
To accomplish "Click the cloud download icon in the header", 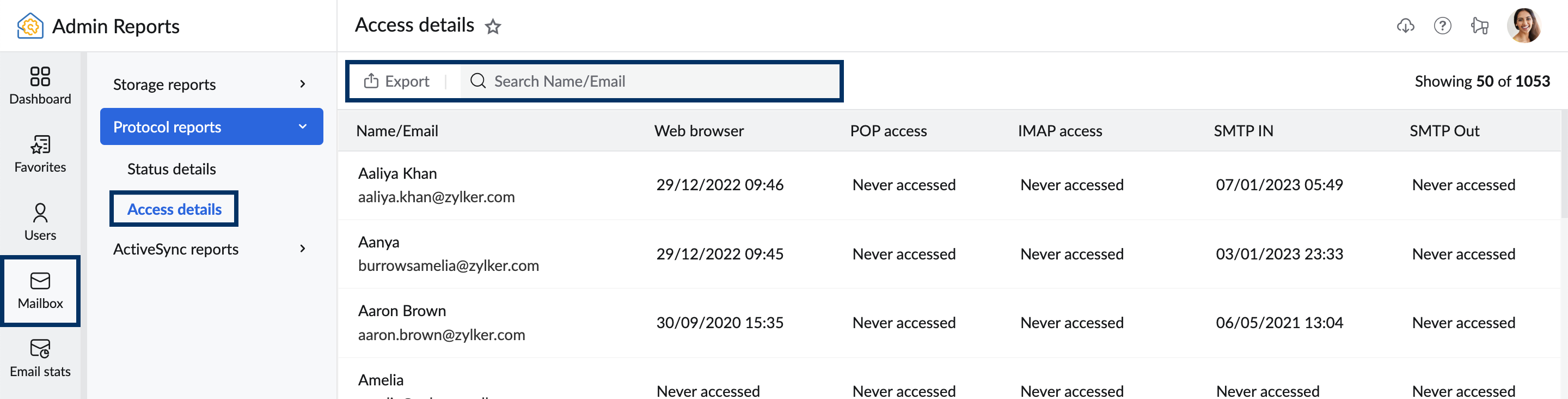I will tap(1406, 26).
